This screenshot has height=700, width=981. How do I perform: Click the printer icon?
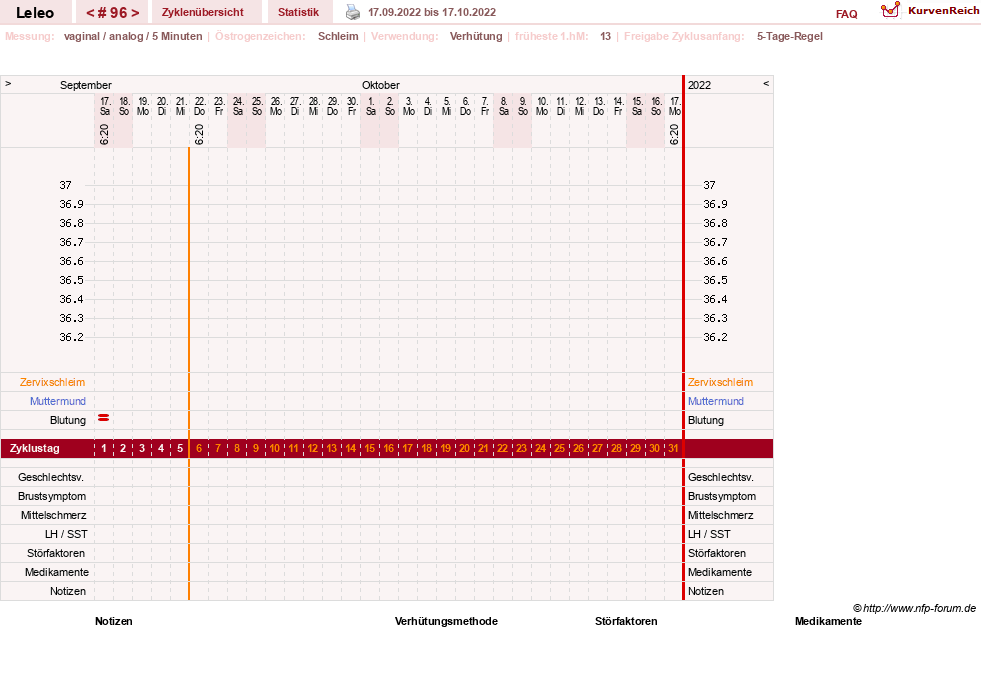353,12
